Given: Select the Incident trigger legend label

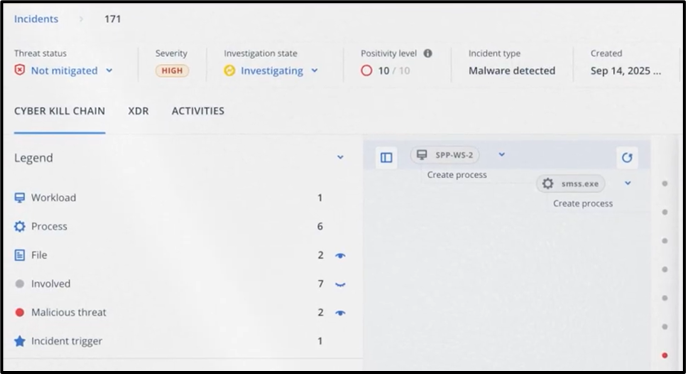Looking at the screenshot, I should [66, 341].
